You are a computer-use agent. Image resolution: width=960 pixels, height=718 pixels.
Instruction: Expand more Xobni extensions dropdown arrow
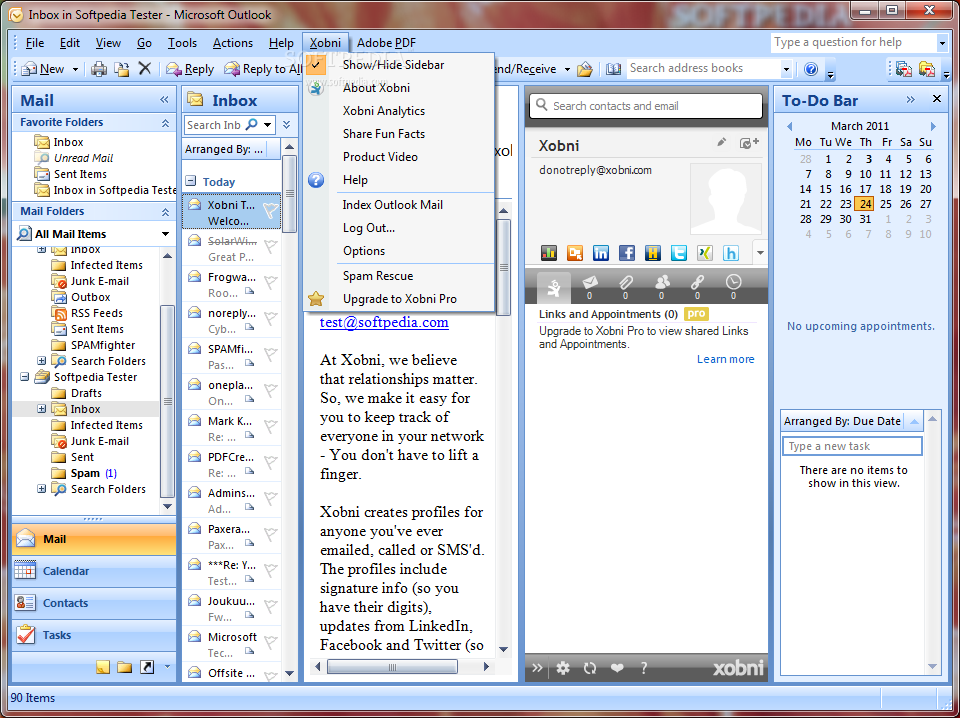pos(760,252)
